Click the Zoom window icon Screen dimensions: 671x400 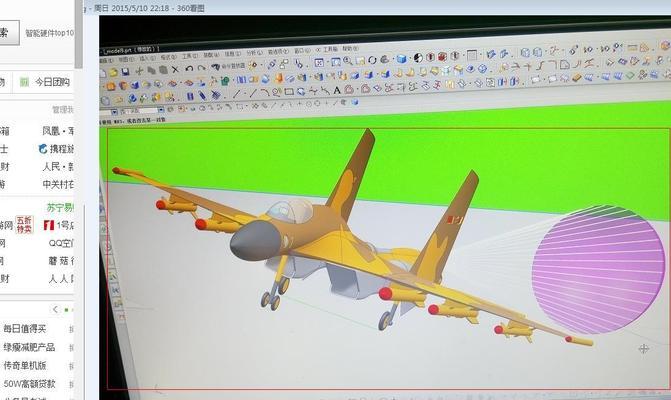(x=336, y=62)
